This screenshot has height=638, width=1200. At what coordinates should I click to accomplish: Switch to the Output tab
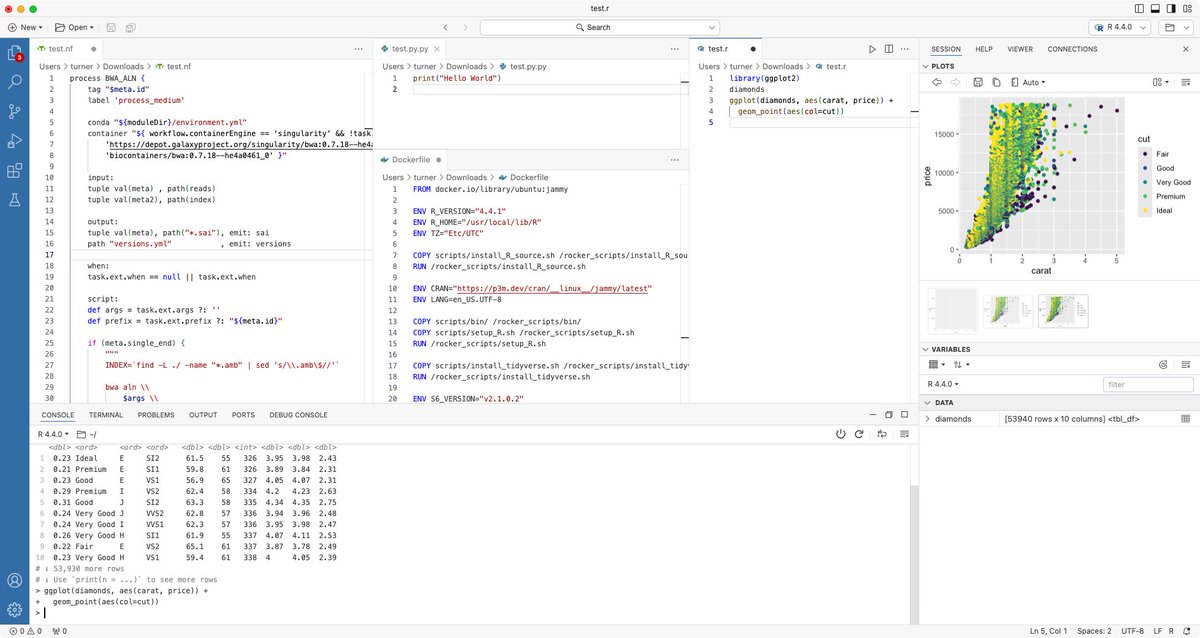(203, 415)
